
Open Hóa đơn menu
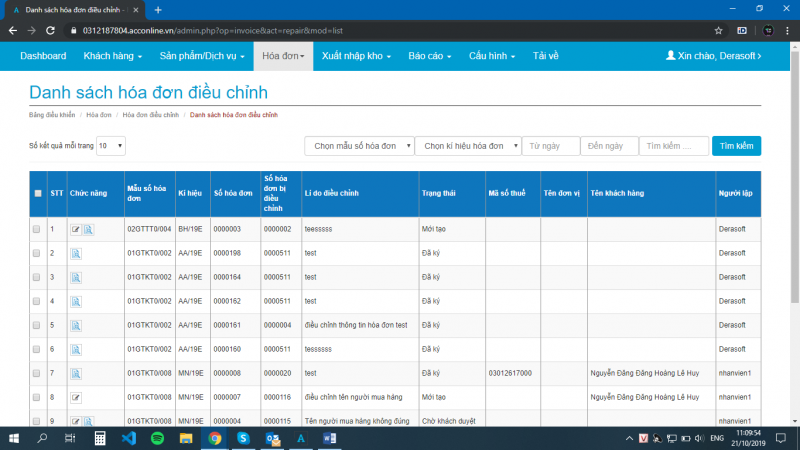click(283, 56)
